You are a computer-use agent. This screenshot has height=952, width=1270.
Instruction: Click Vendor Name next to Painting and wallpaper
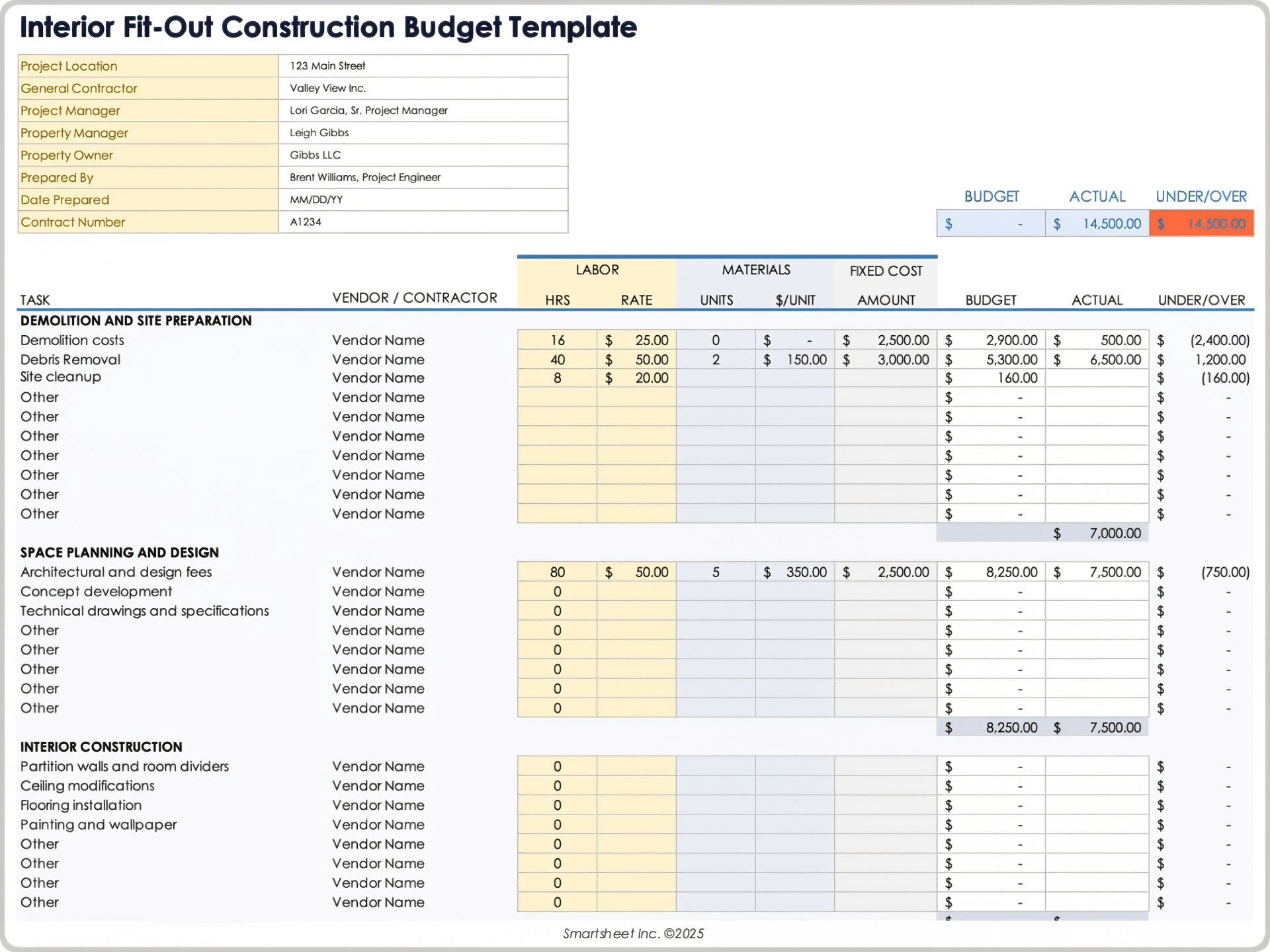click(x=379, y=824)
